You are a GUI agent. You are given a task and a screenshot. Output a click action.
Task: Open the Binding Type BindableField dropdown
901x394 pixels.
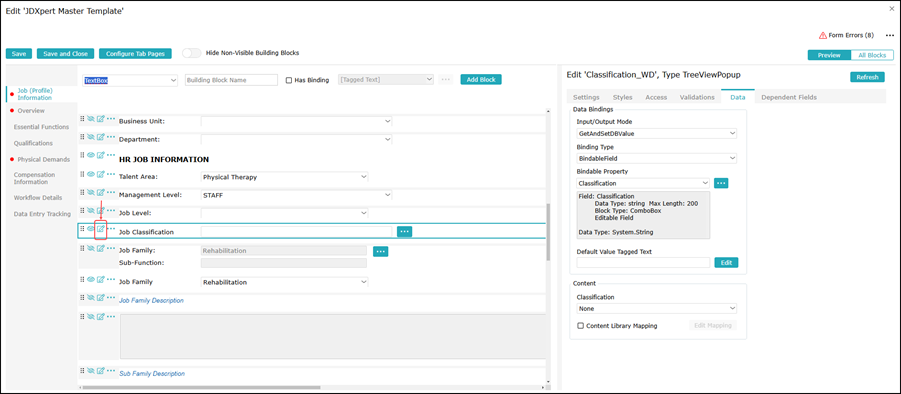tap(657, 158)
